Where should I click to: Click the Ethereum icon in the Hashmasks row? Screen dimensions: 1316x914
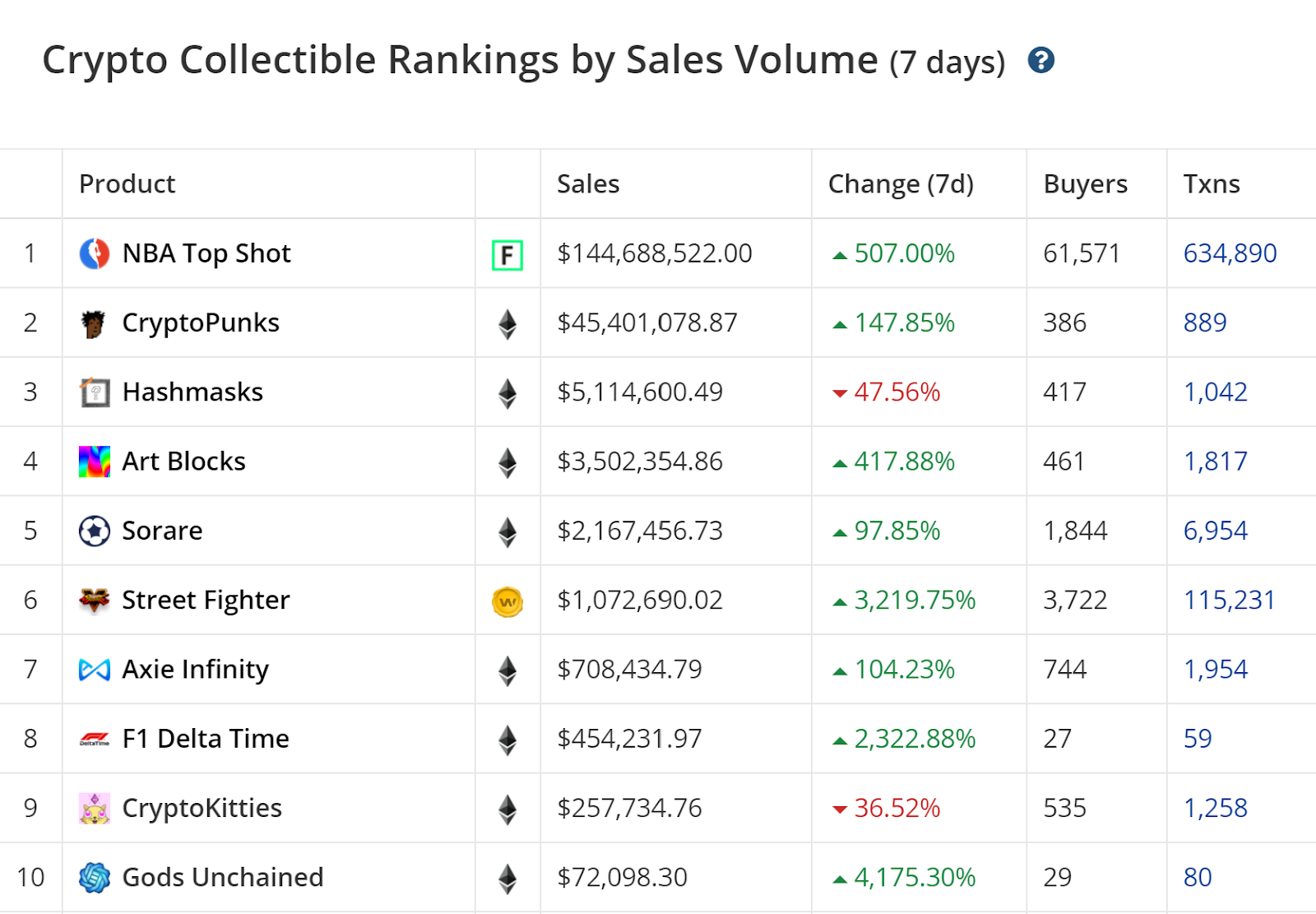(507, 393)
